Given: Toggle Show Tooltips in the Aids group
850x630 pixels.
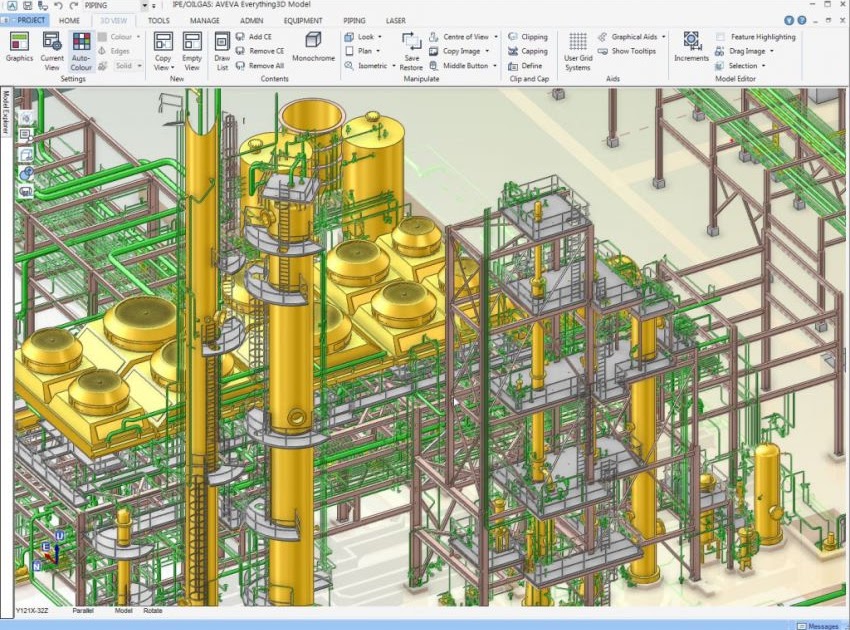Looking at the screenshot, I should [x=634, y=49].
